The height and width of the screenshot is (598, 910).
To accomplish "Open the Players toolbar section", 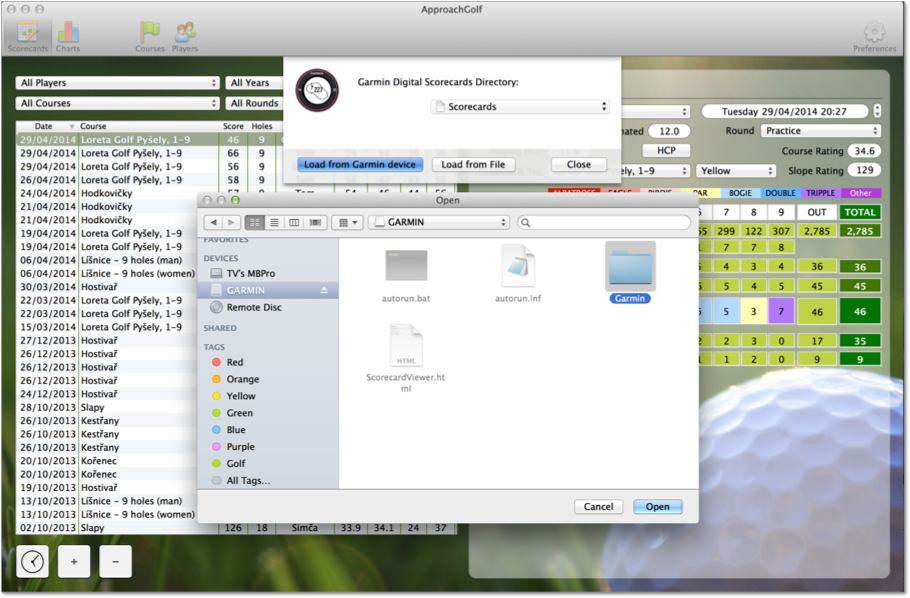I will click(185, 37).
